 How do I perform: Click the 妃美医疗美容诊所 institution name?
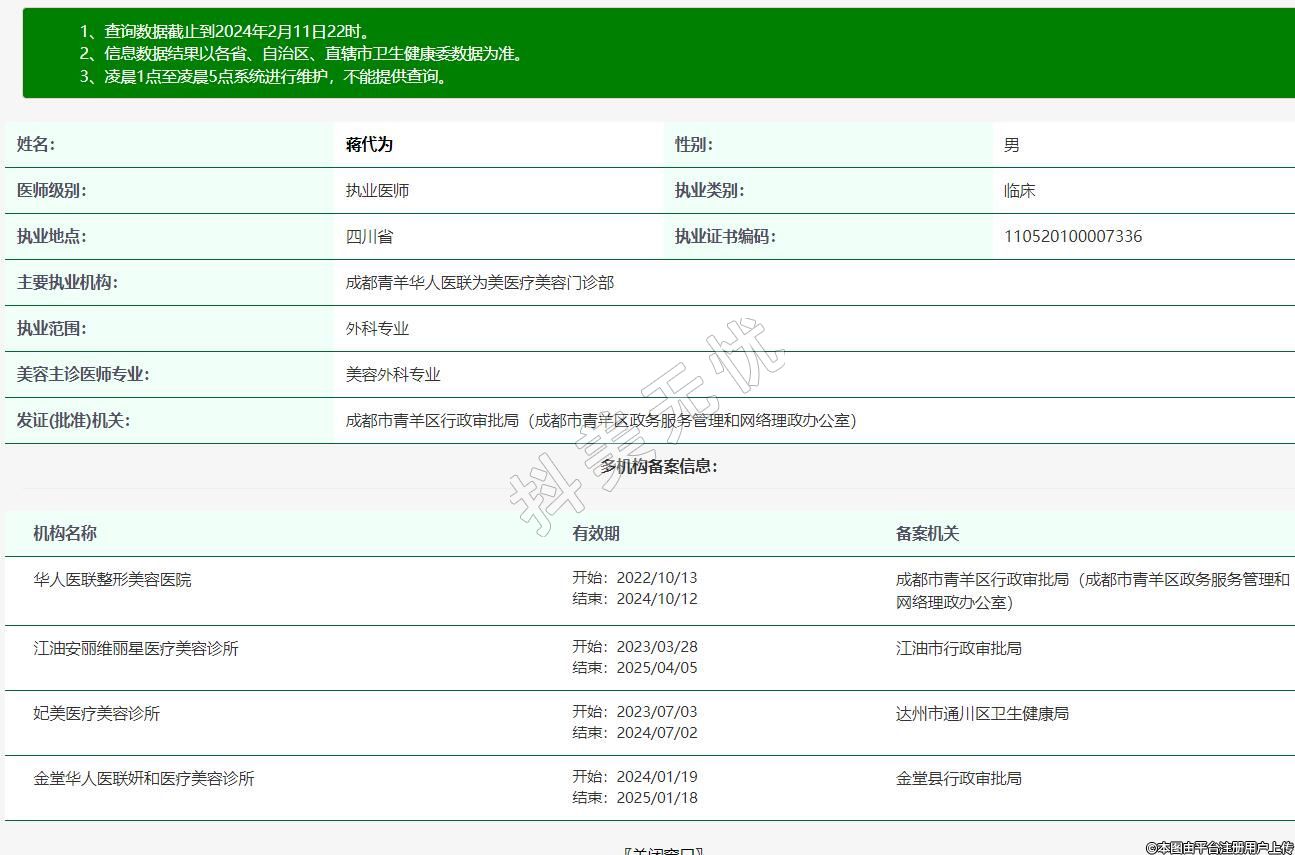tap(97, 714)
